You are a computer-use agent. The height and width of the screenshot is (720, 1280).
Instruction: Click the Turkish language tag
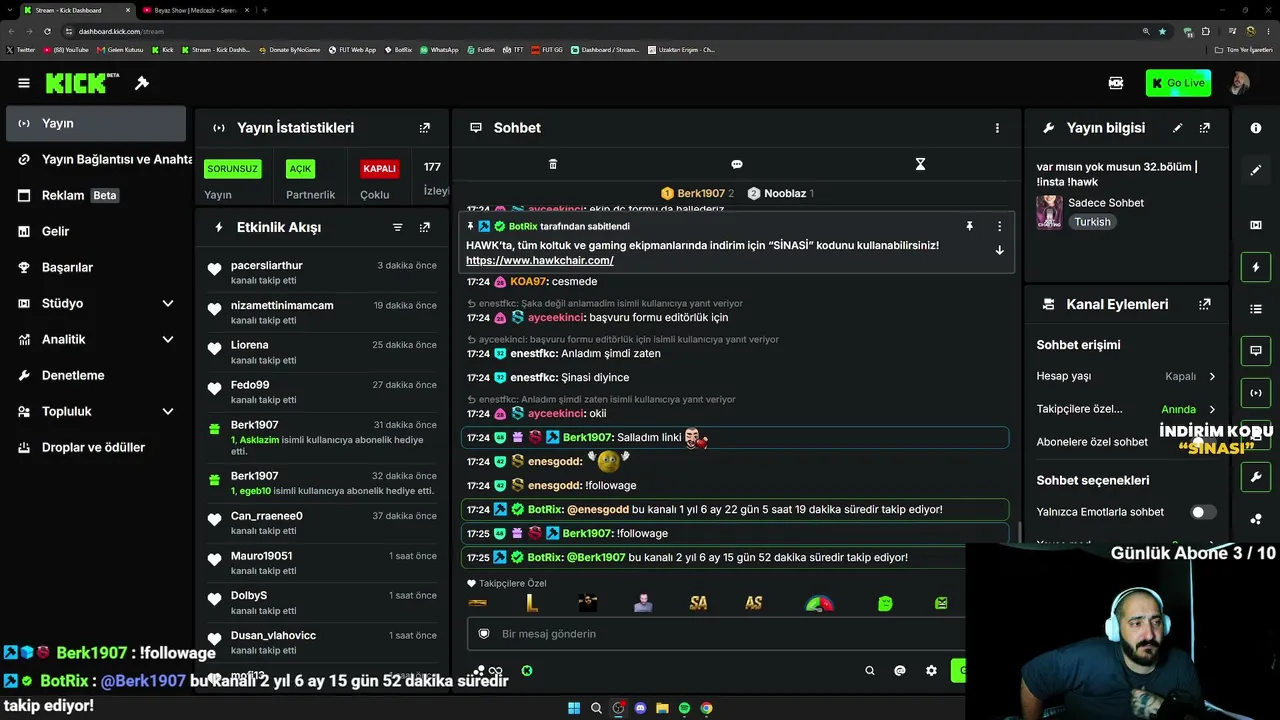click(1092, 222)
